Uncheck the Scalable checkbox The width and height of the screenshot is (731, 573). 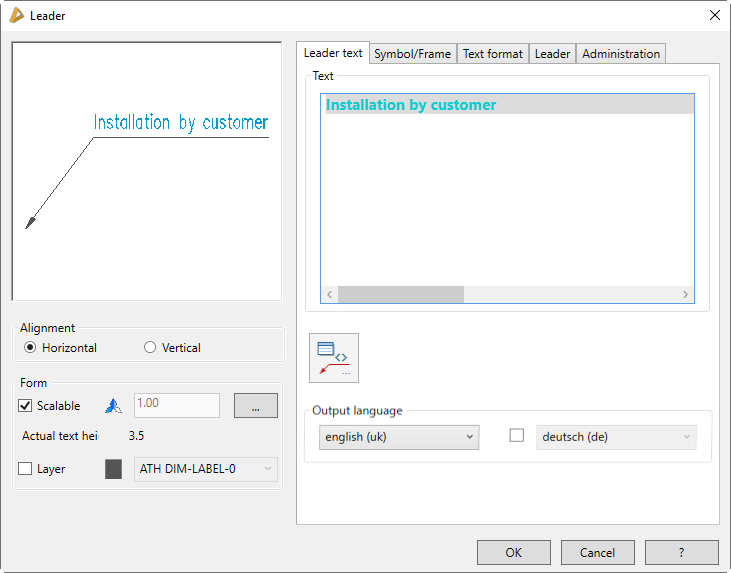click(x=26, y=406)
